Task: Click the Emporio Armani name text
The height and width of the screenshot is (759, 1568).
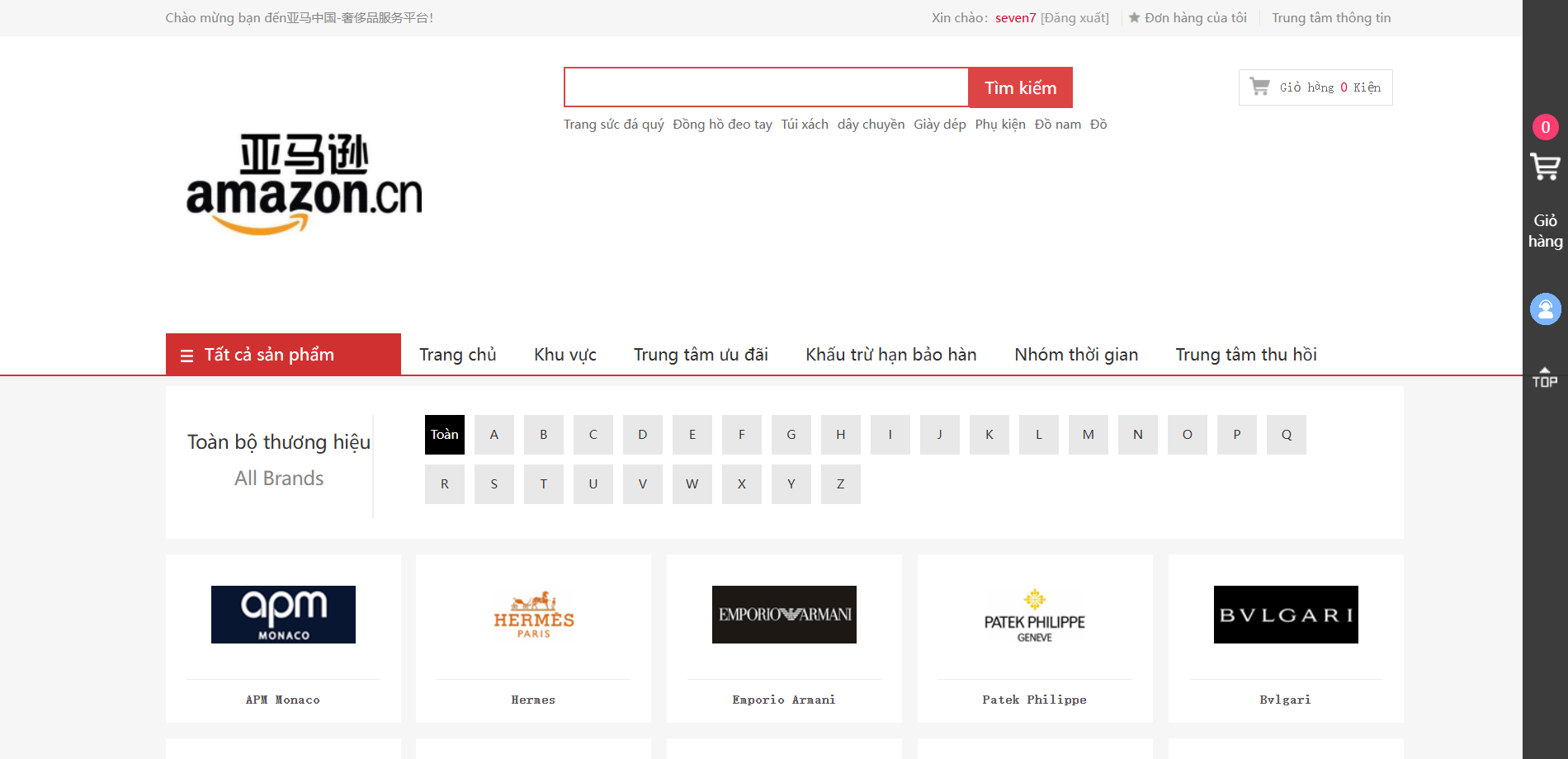Action: (784, 700)
